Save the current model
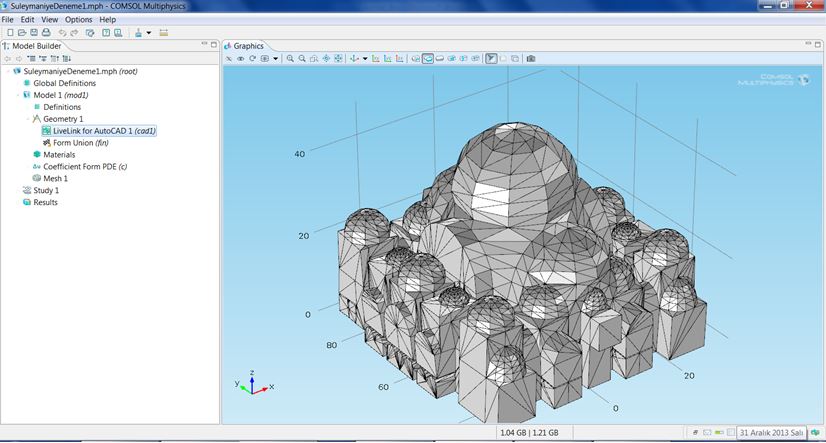 (34, 33)
